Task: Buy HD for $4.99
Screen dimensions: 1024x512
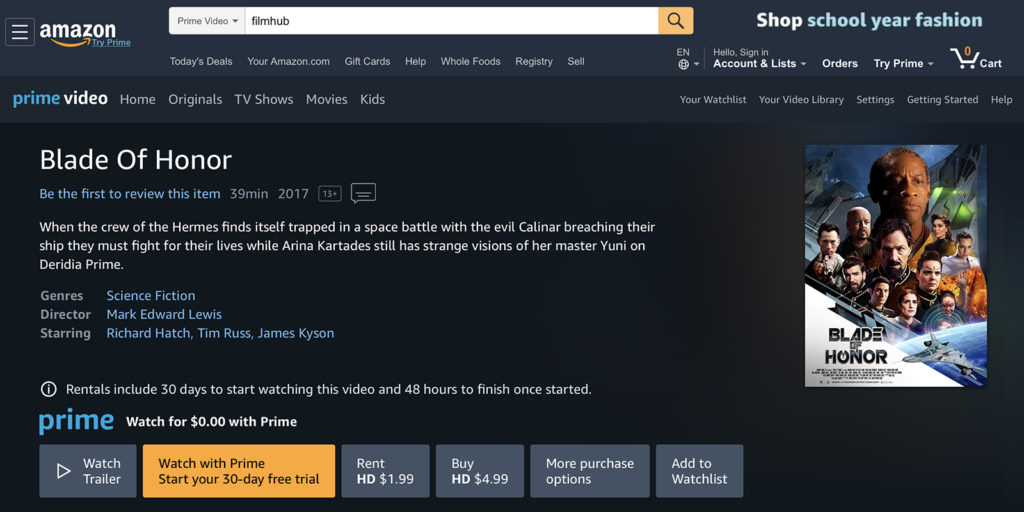Action: (x=480, y=471)
